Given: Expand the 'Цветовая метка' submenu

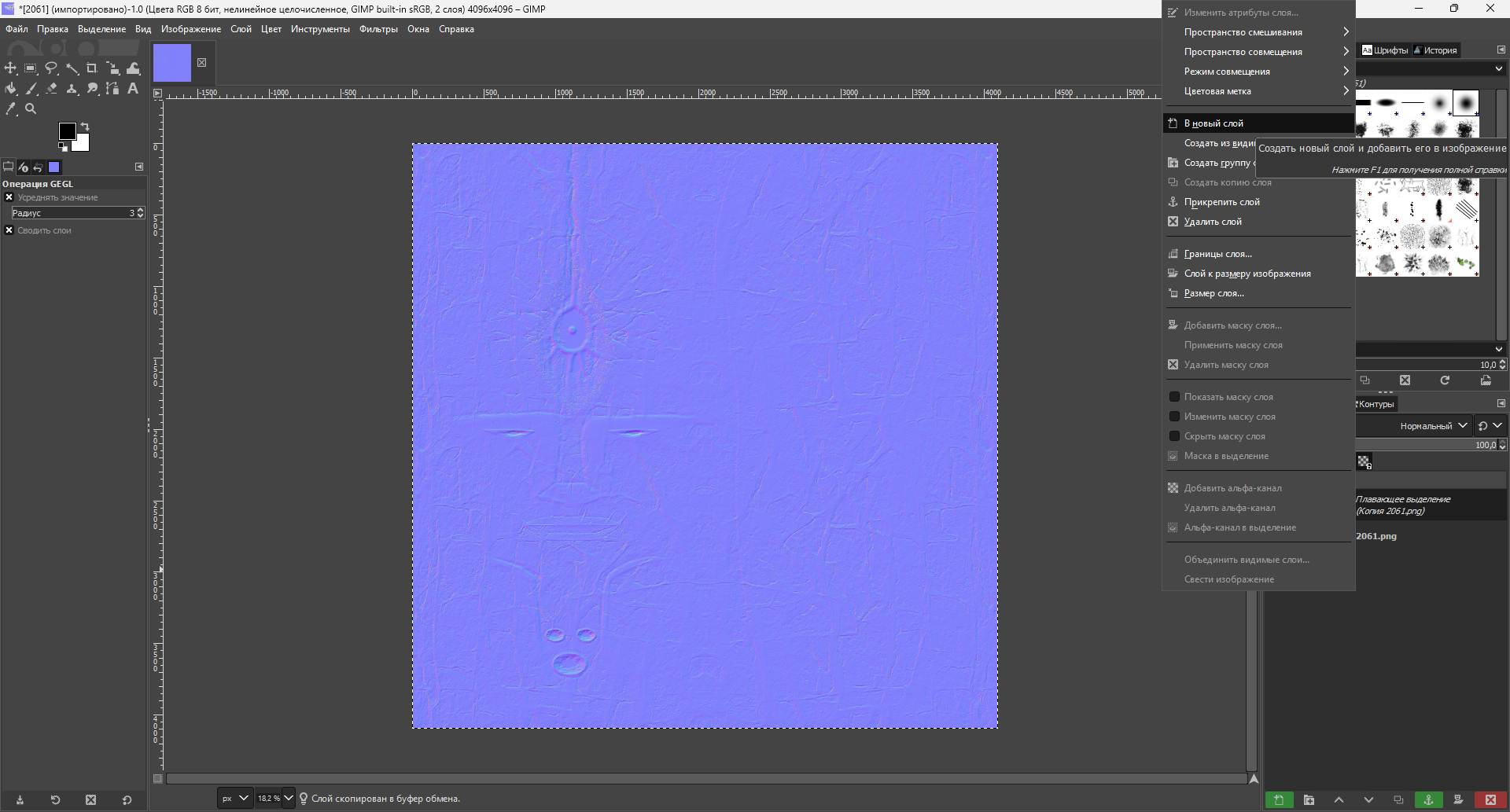Looking at the screenshot, I should (x=1258, y=91).
